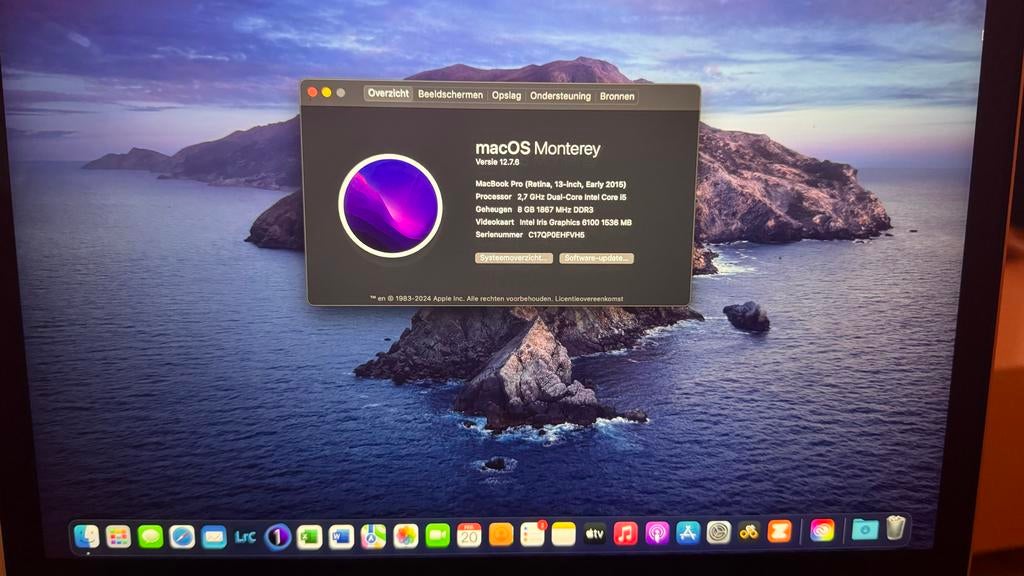Open the Notes app in dock
The width and height of the screenshot is (1024, 576).
click(x=564, y=534)
